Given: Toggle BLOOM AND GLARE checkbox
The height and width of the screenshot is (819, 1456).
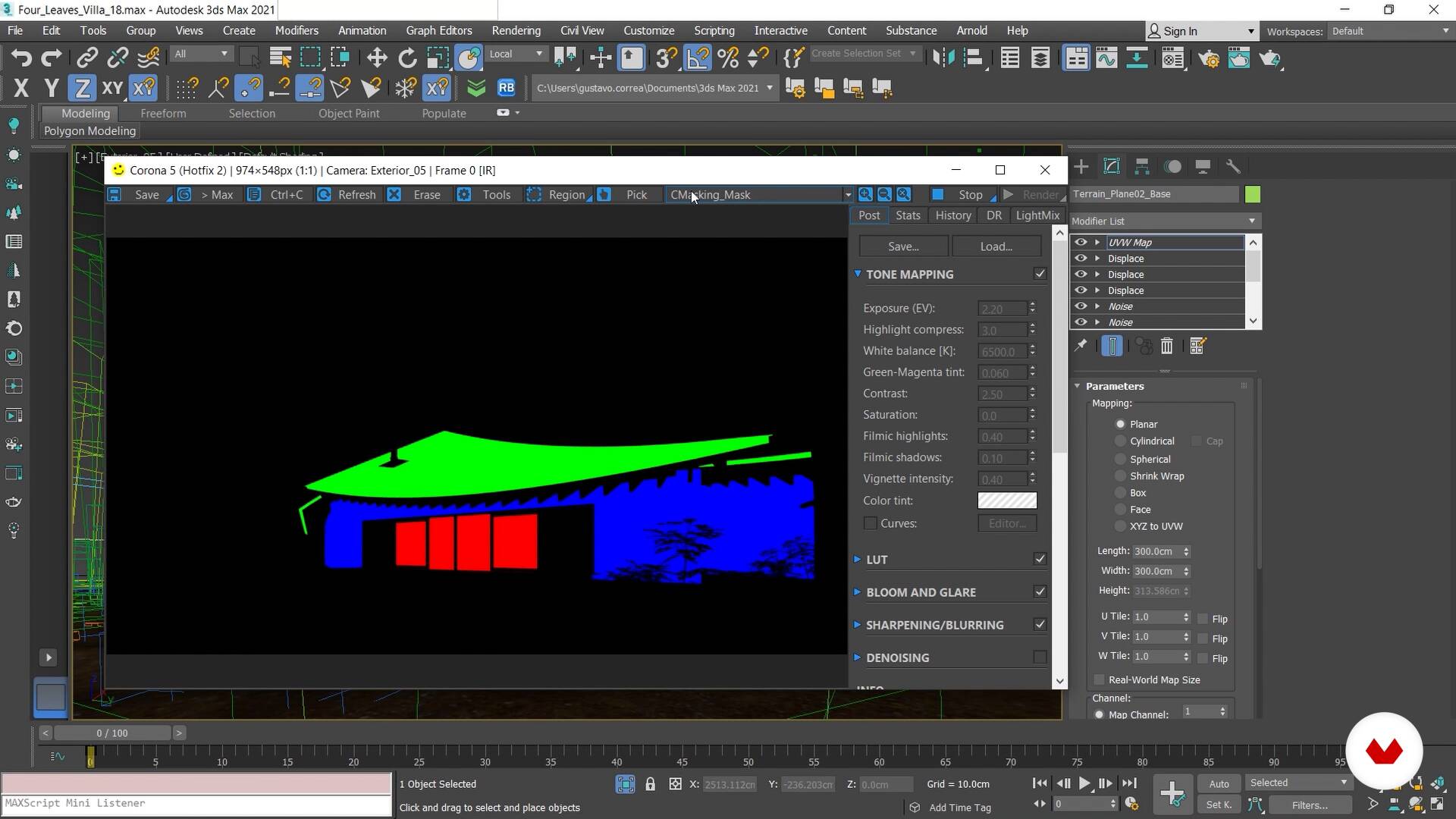Looking at the screenshot, I should 1040,591.
